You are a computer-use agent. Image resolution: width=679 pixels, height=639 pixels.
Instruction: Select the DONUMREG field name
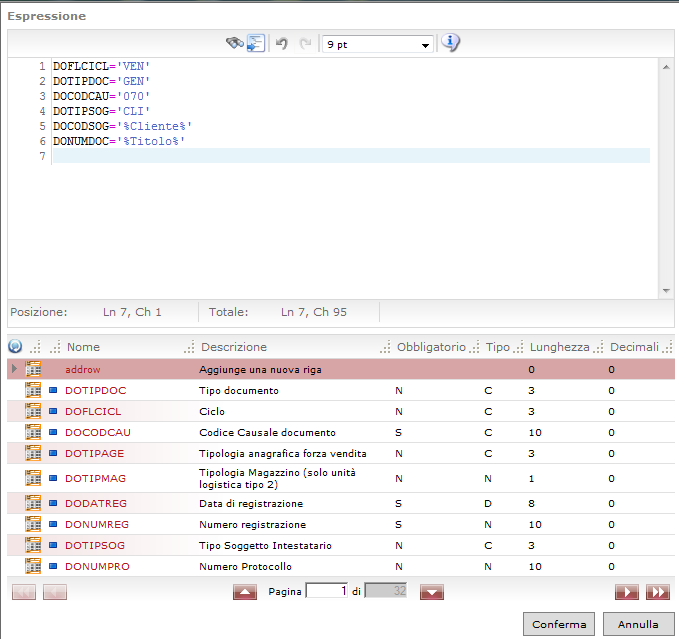pos(96,524)
